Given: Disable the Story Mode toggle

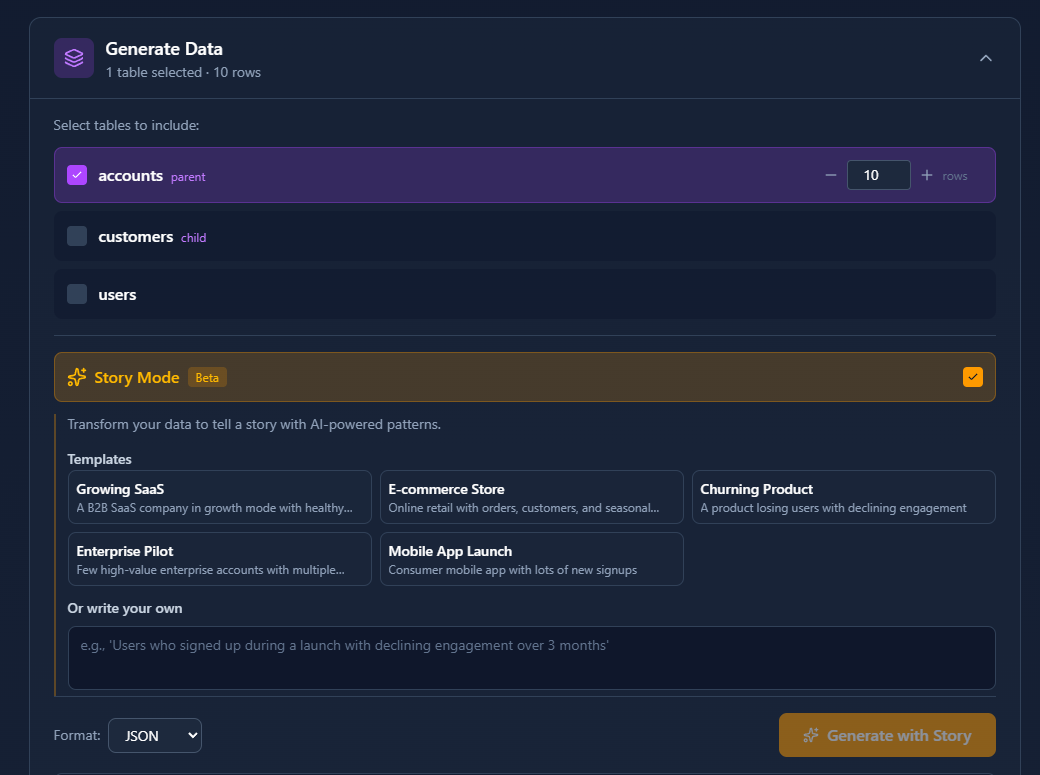Looking at the screenshot, I should click(x=973, y=377).
